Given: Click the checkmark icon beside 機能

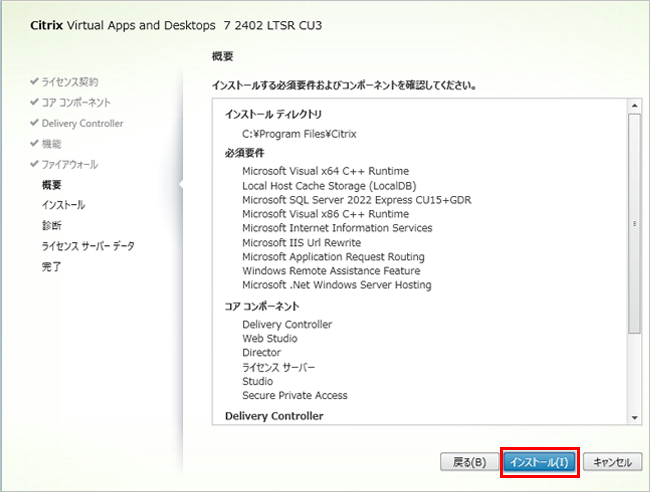Looking at the screenshot, I should click(34, 144).
